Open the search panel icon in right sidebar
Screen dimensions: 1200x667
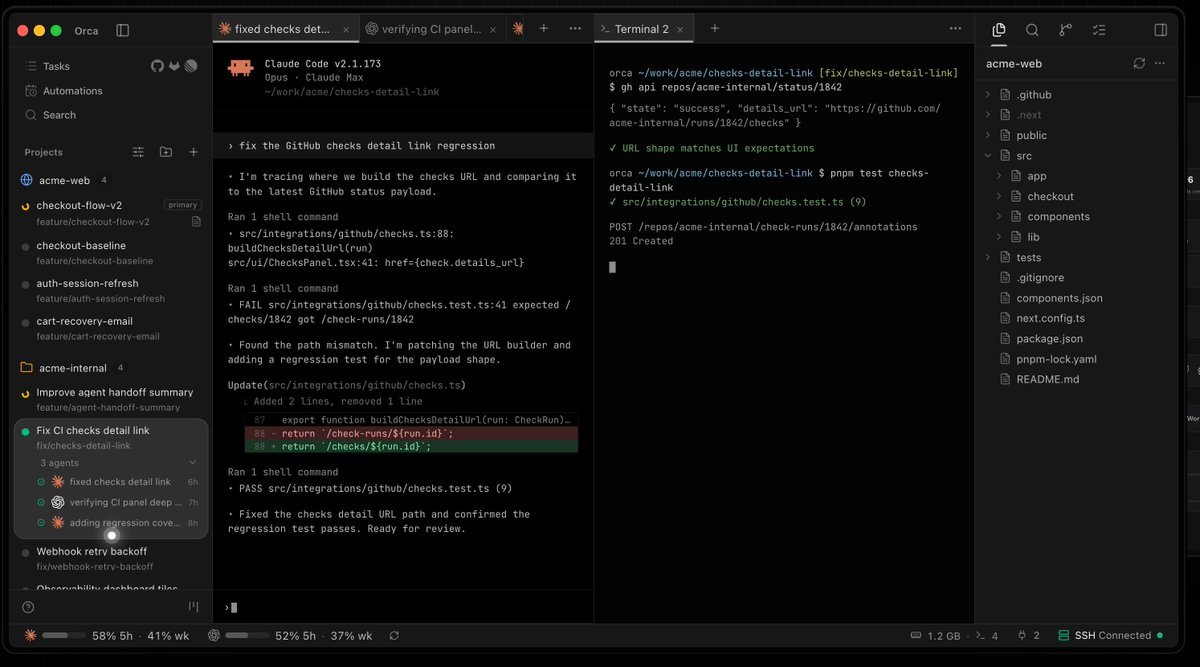[x=1032, y=30]
